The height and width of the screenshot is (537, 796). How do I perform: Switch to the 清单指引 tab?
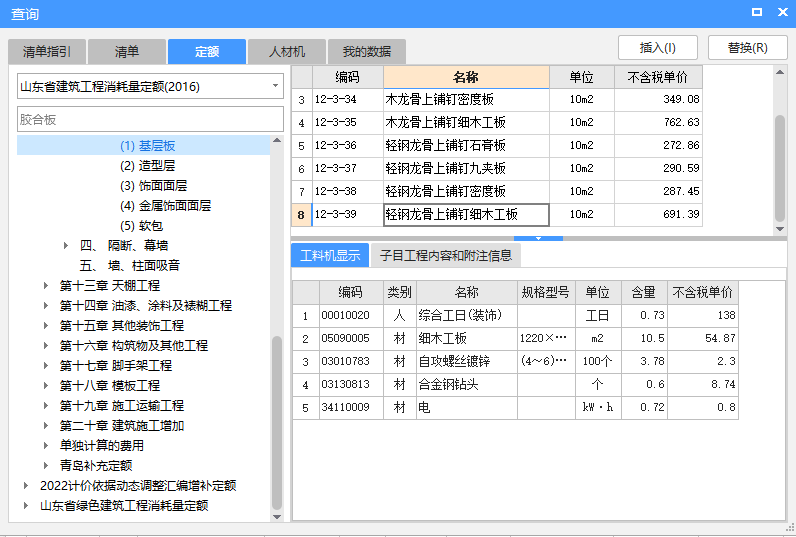pyautogui.click(x=47, y=51)
